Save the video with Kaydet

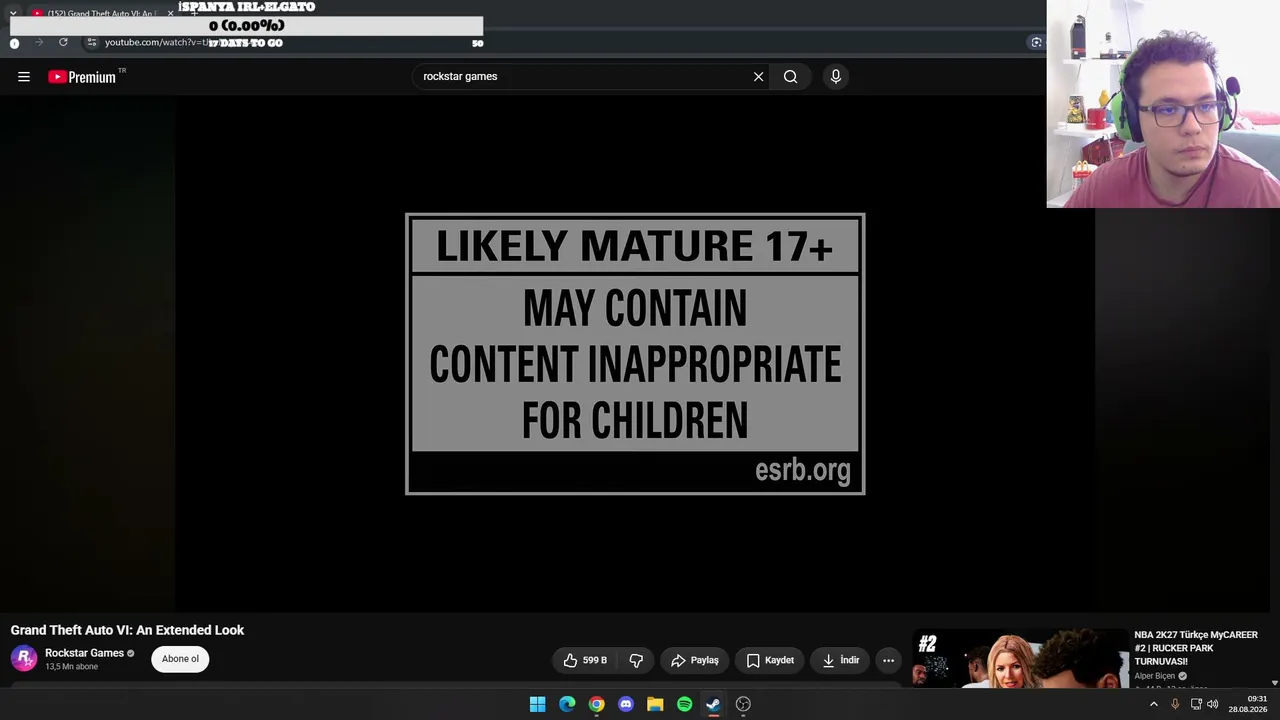pyautogui.click(x=770, y=660)
